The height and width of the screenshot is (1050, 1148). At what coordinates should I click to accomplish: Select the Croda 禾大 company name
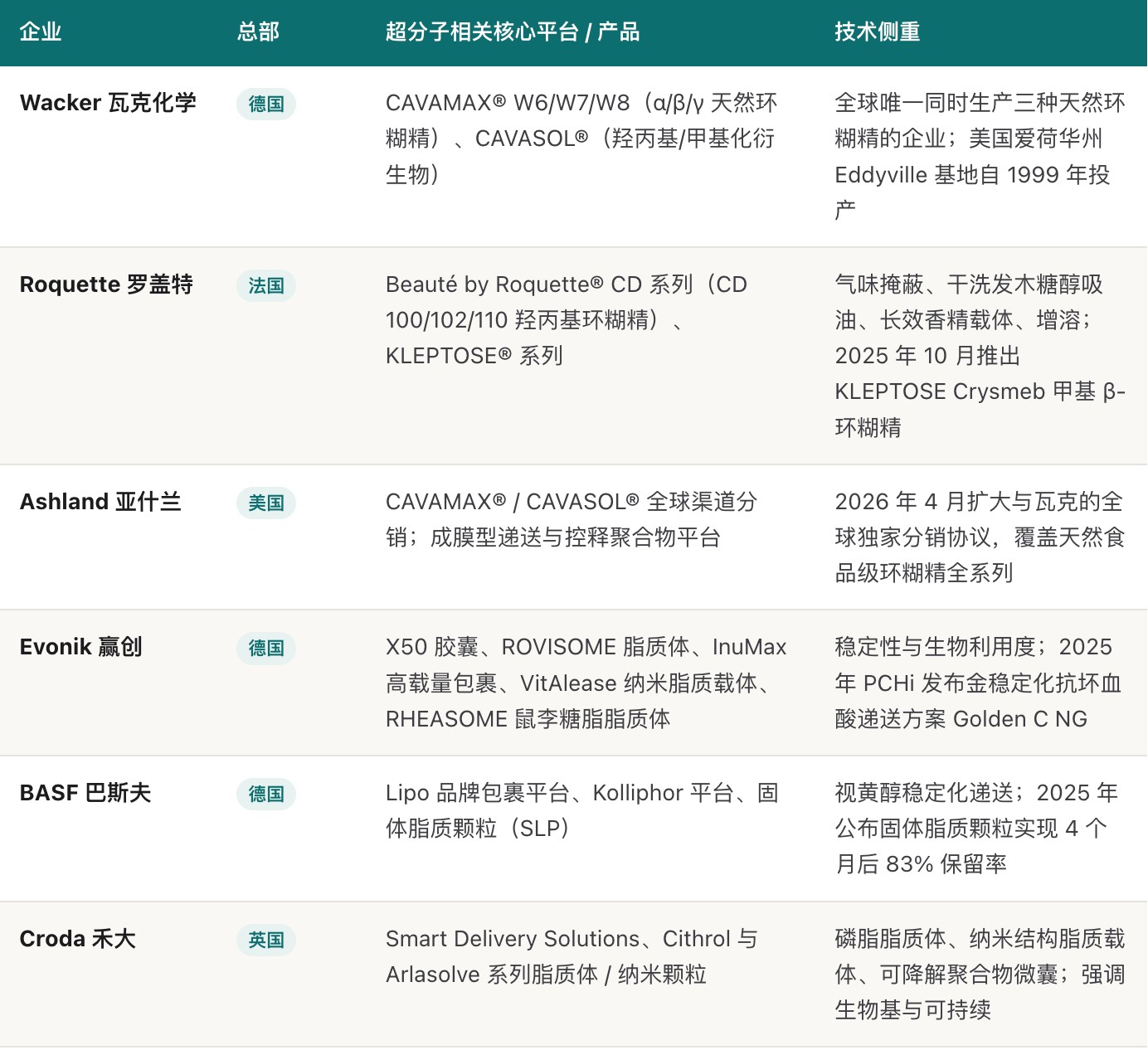click(78, 939)
